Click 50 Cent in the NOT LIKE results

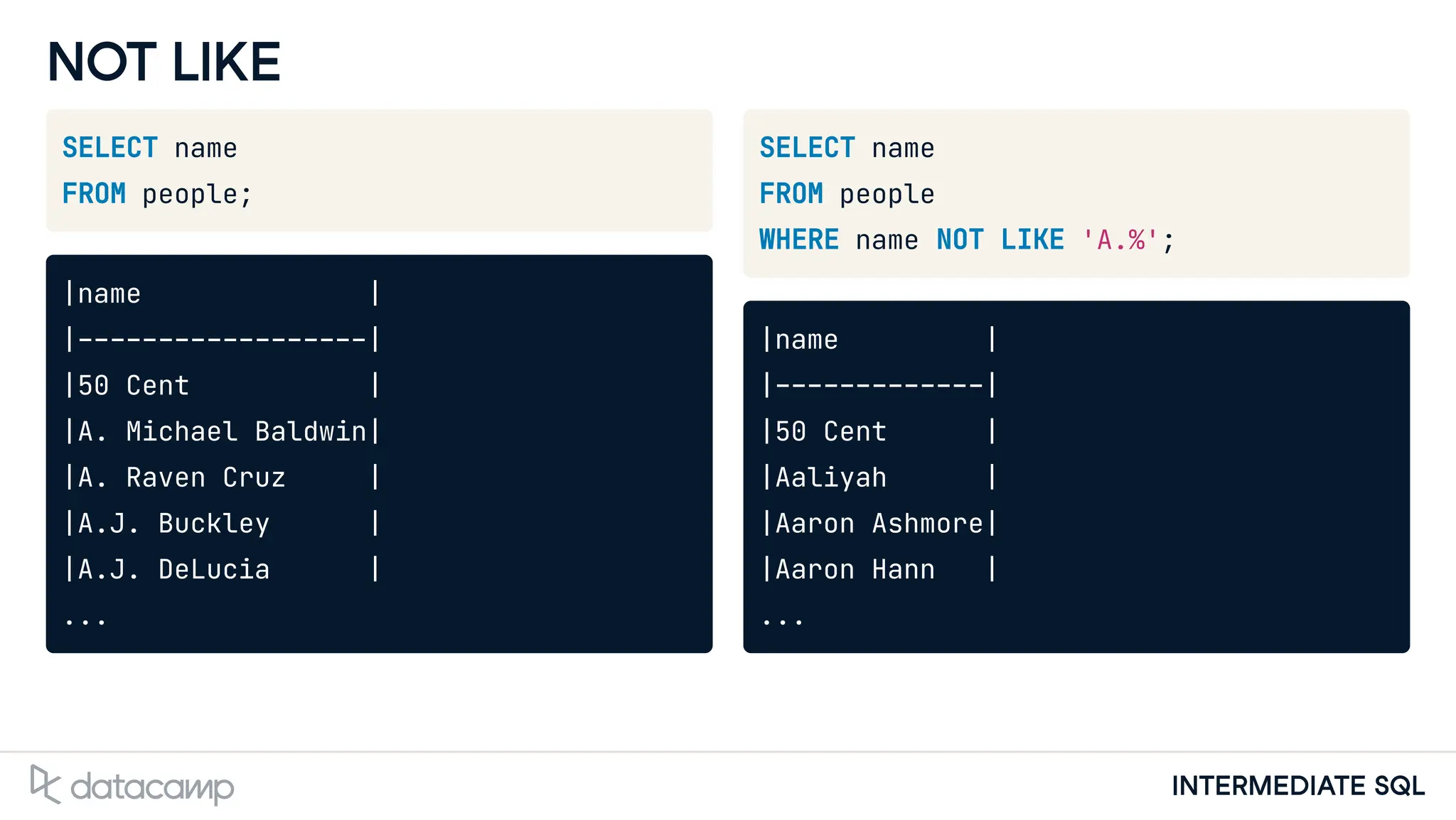831,432
